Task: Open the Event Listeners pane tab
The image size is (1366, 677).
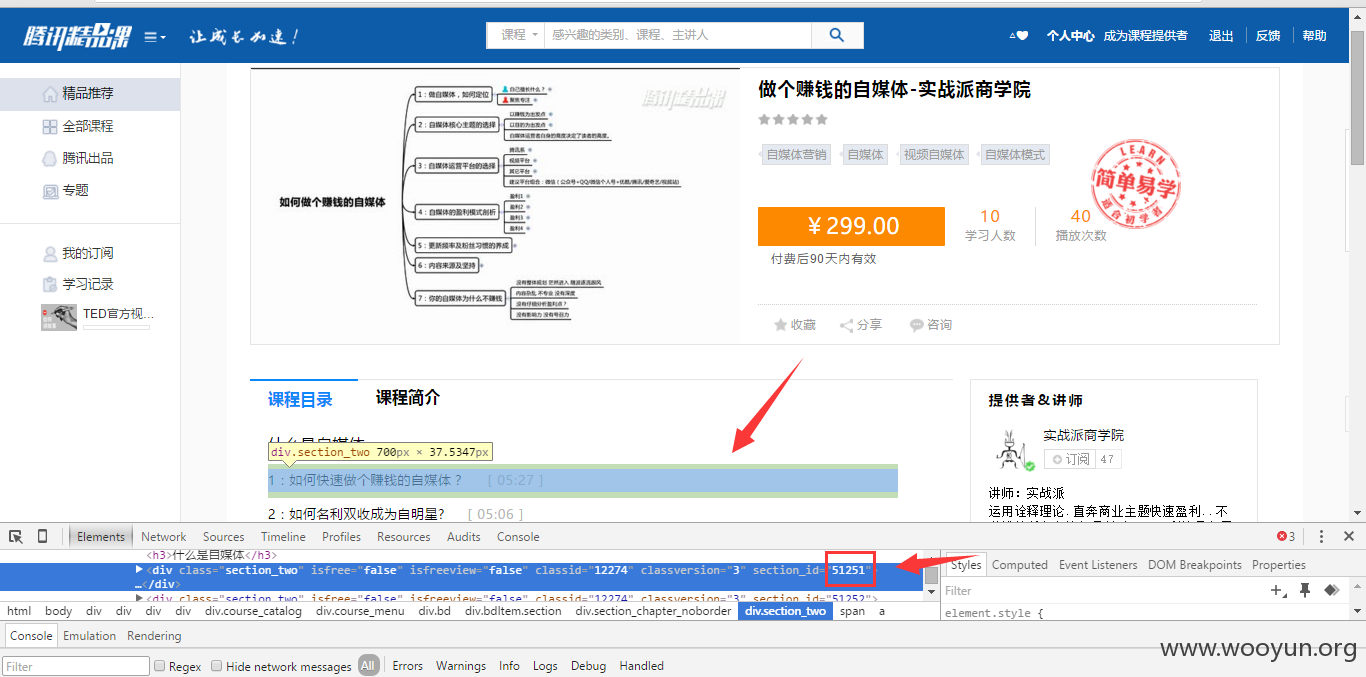Action: 1098,565
